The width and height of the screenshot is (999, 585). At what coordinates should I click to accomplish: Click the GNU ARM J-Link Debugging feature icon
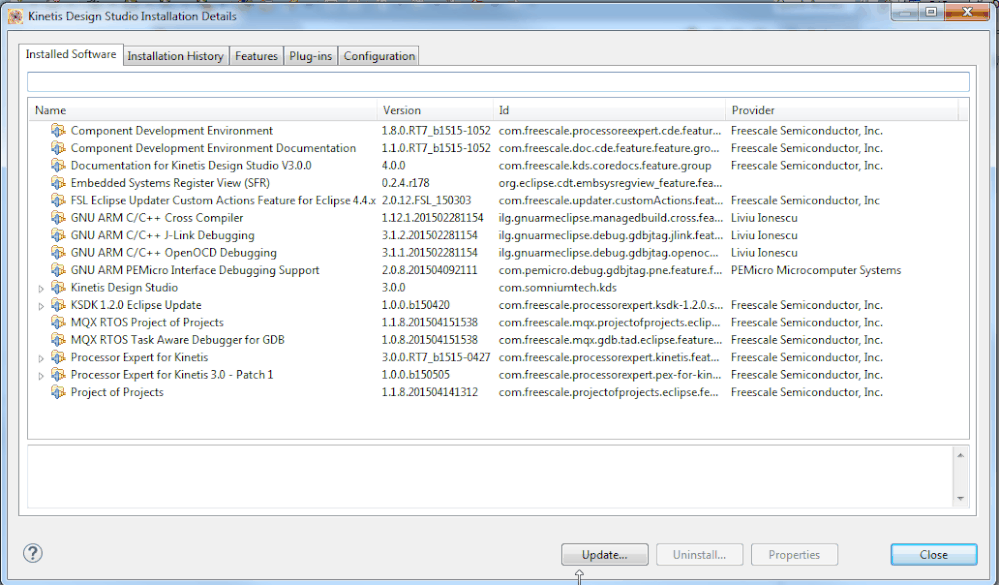[58, 235]
